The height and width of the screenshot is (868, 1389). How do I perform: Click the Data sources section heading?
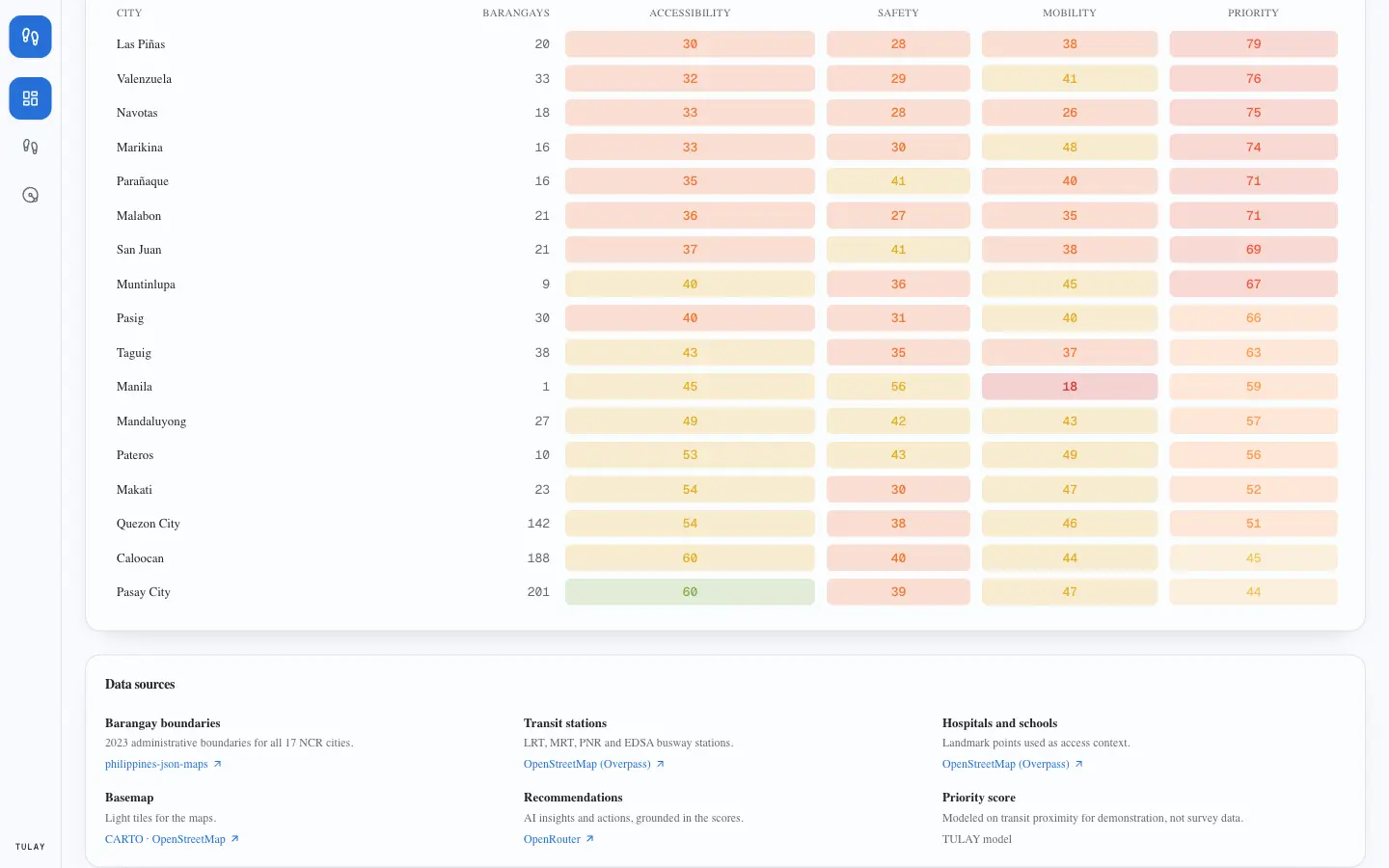[x=140, y=685]
